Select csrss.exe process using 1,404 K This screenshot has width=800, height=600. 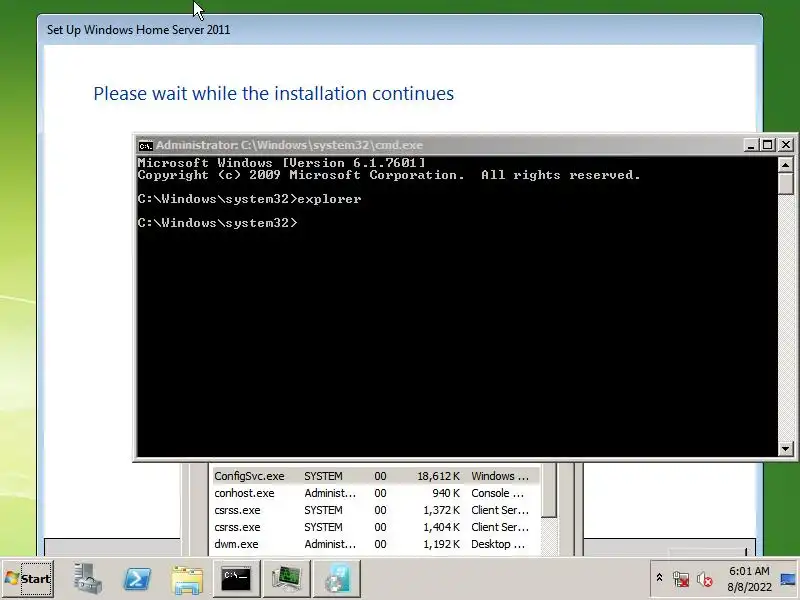376,527
